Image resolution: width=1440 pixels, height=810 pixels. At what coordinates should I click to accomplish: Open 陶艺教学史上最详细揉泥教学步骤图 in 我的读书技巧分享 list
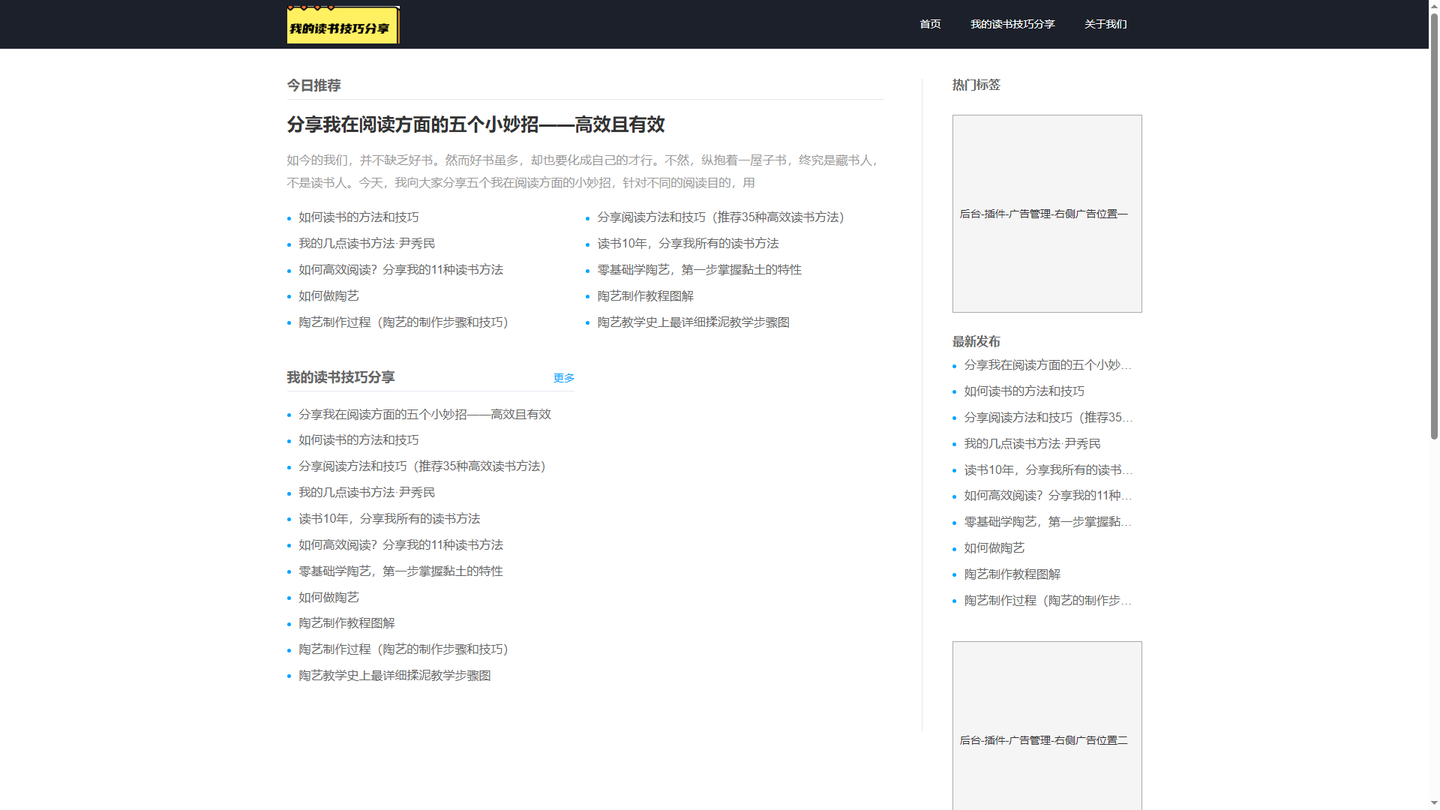click(x=394, y=676)
